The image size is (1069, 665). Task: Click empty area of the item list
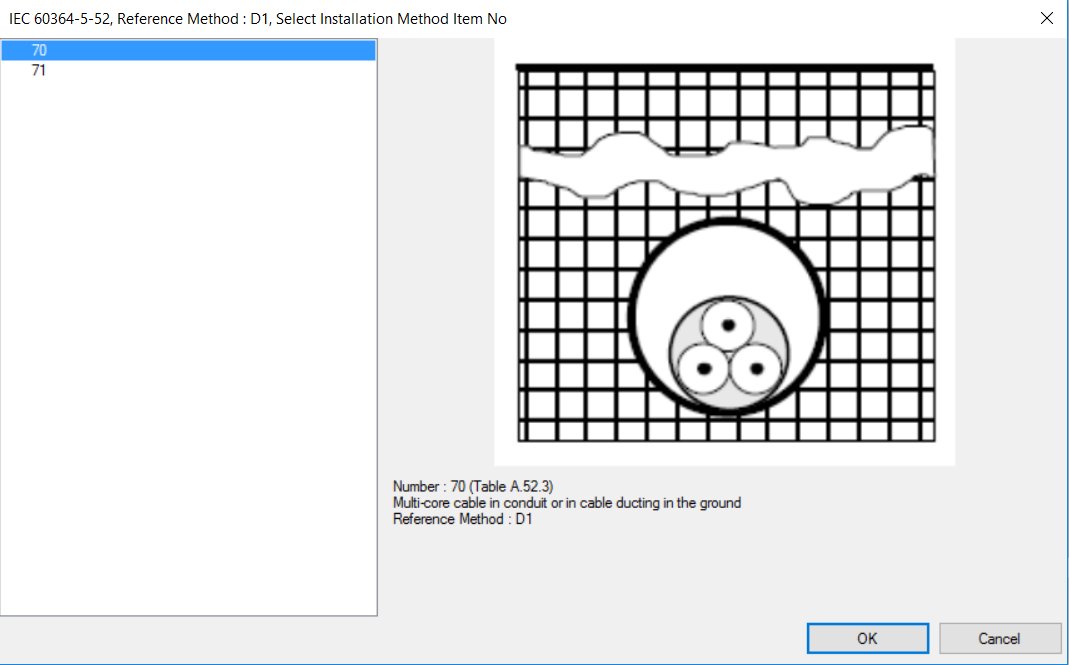[188, 350]
